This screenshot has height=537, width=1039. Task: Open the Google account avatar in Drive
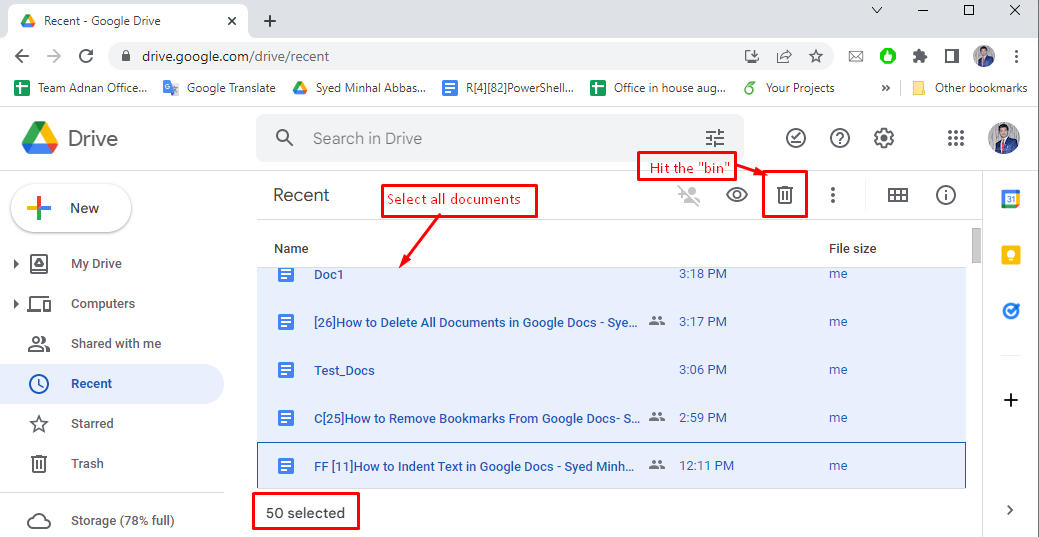tap(1003, 138)
